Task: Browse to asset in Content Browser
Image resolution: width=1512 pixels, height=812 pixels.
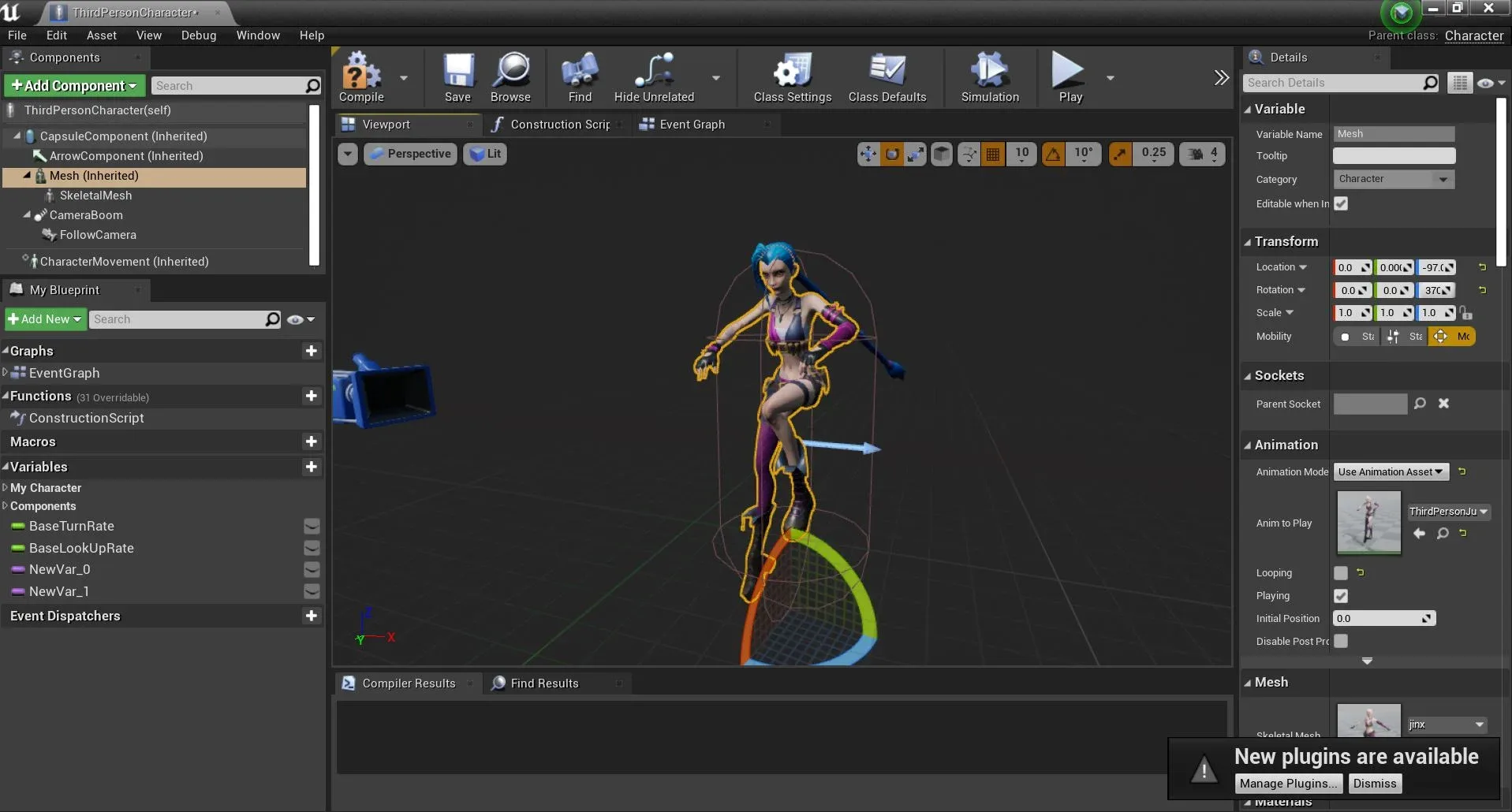Action: point(510,77)
